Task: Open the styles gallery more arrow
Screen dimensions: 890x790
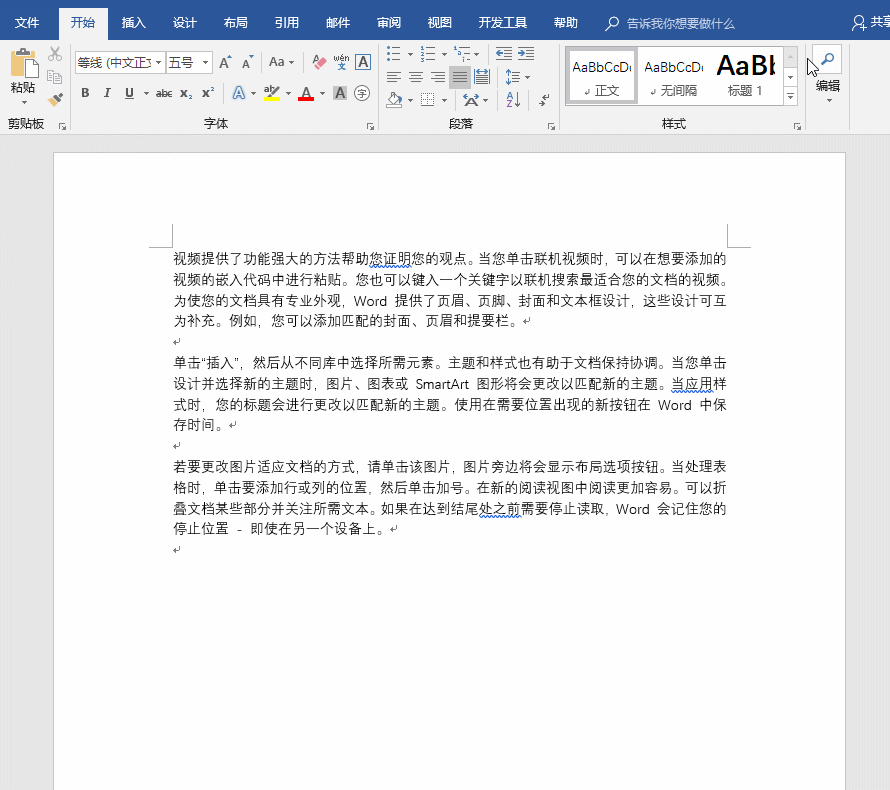Action: click(790, 94)
